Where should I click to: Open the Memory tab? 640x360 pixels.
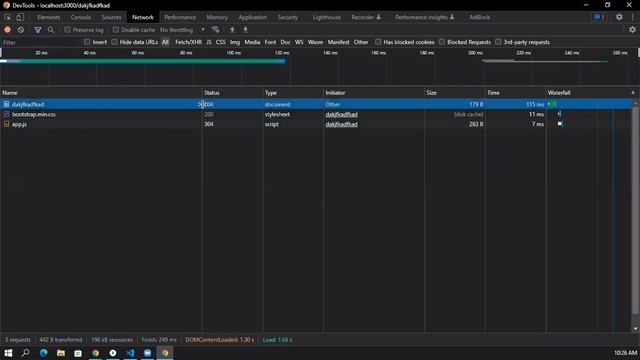point(217,17)
